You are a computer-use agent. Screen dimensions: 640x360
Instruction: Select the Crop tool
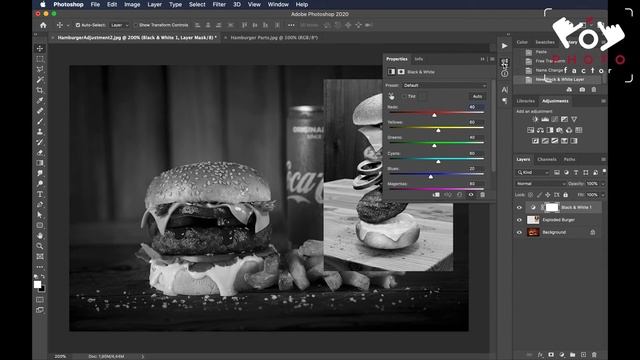tap(40, 90)
